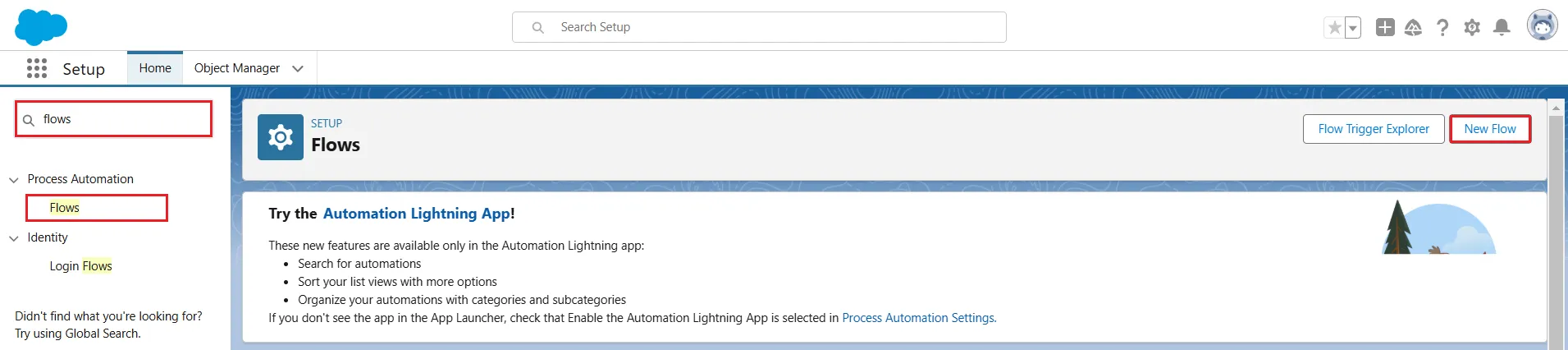This screenshot has width=1568, height=350.
Task: Click the favorites star icon
Action: [1334, 28]
